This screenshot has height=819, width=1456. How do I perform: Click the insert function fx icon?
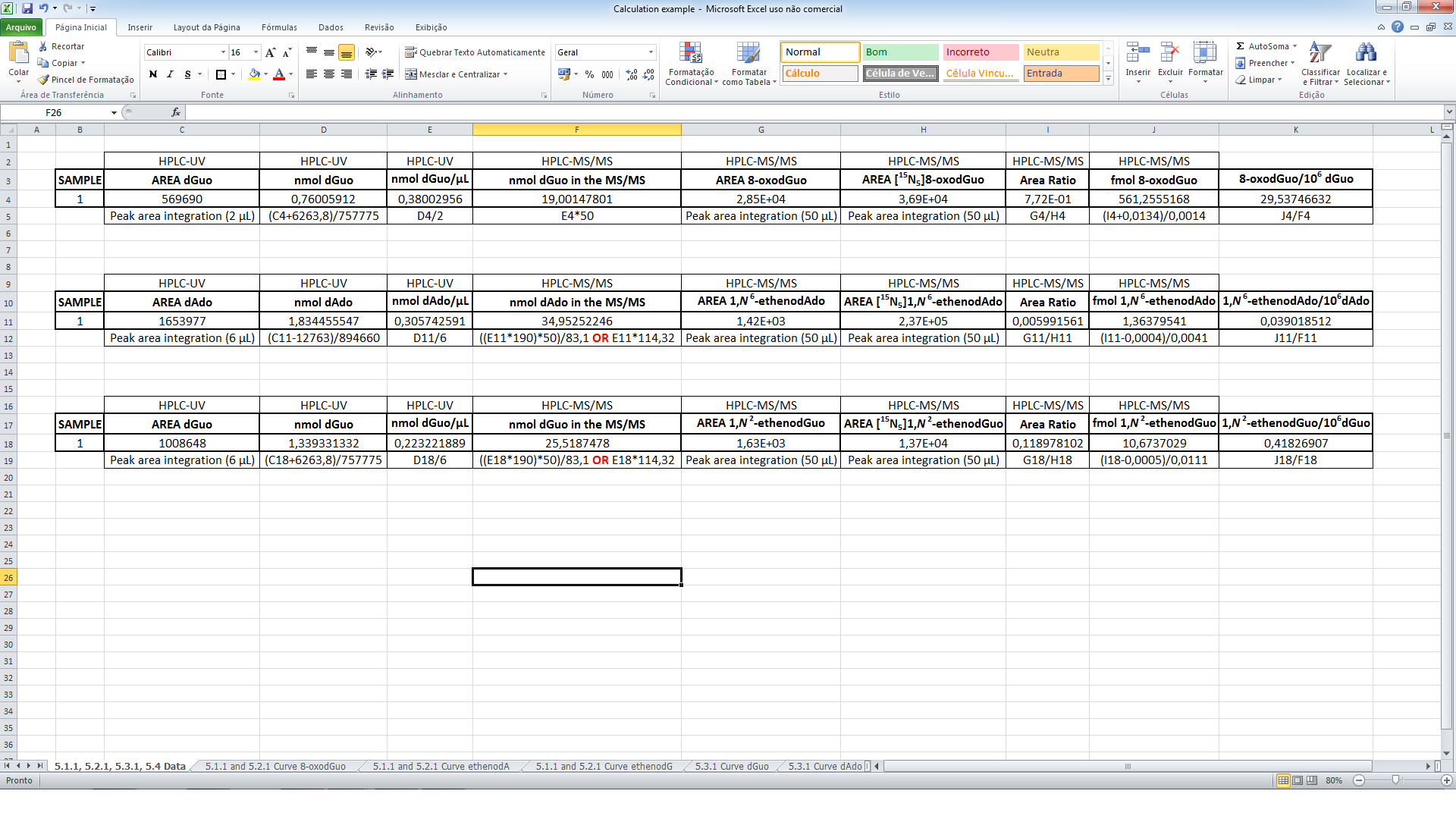tap(176, 112)
